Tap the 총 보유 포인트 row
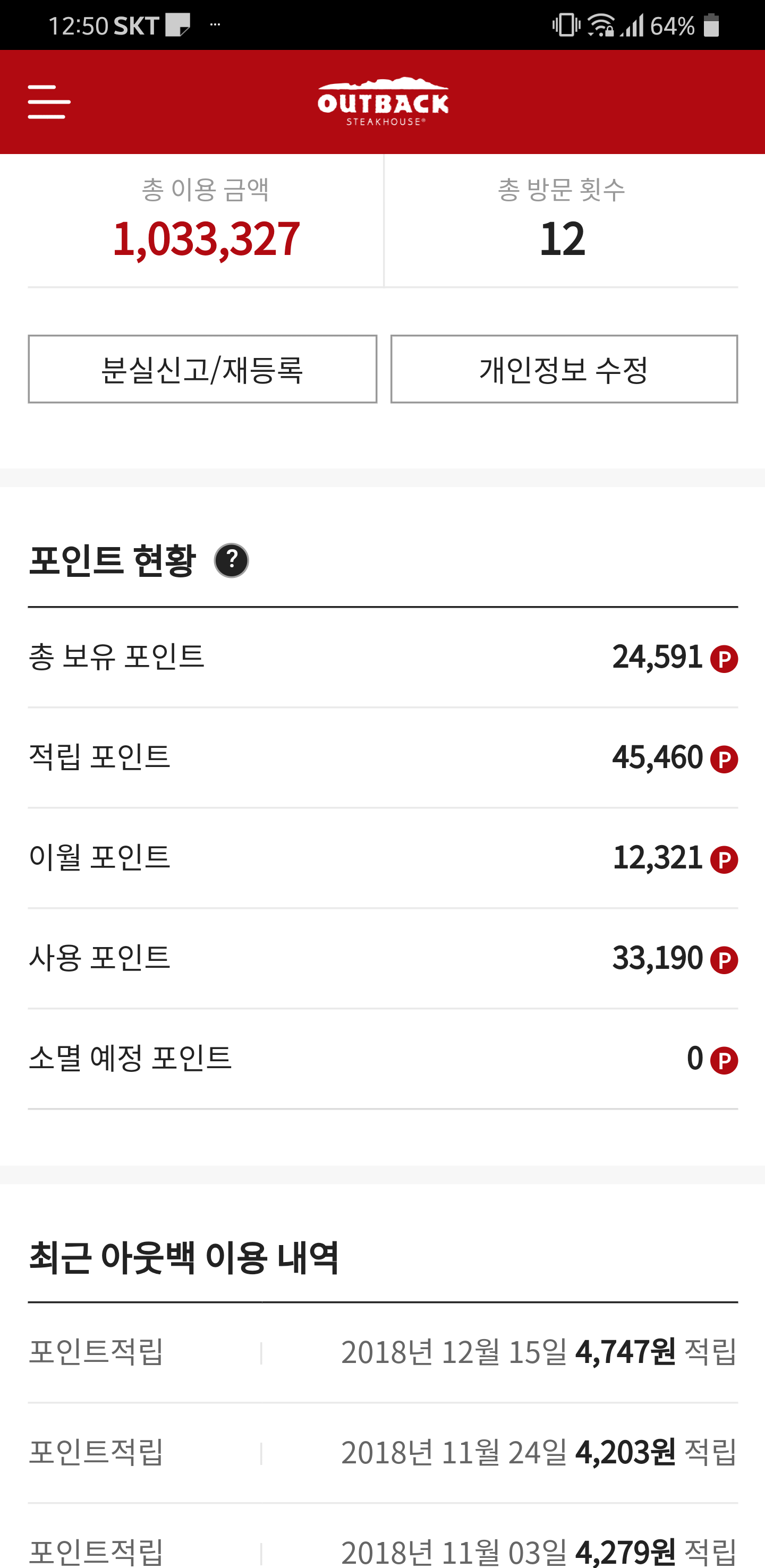The width and height of the screenshot is (765, 1568). [x=382, y=658]
